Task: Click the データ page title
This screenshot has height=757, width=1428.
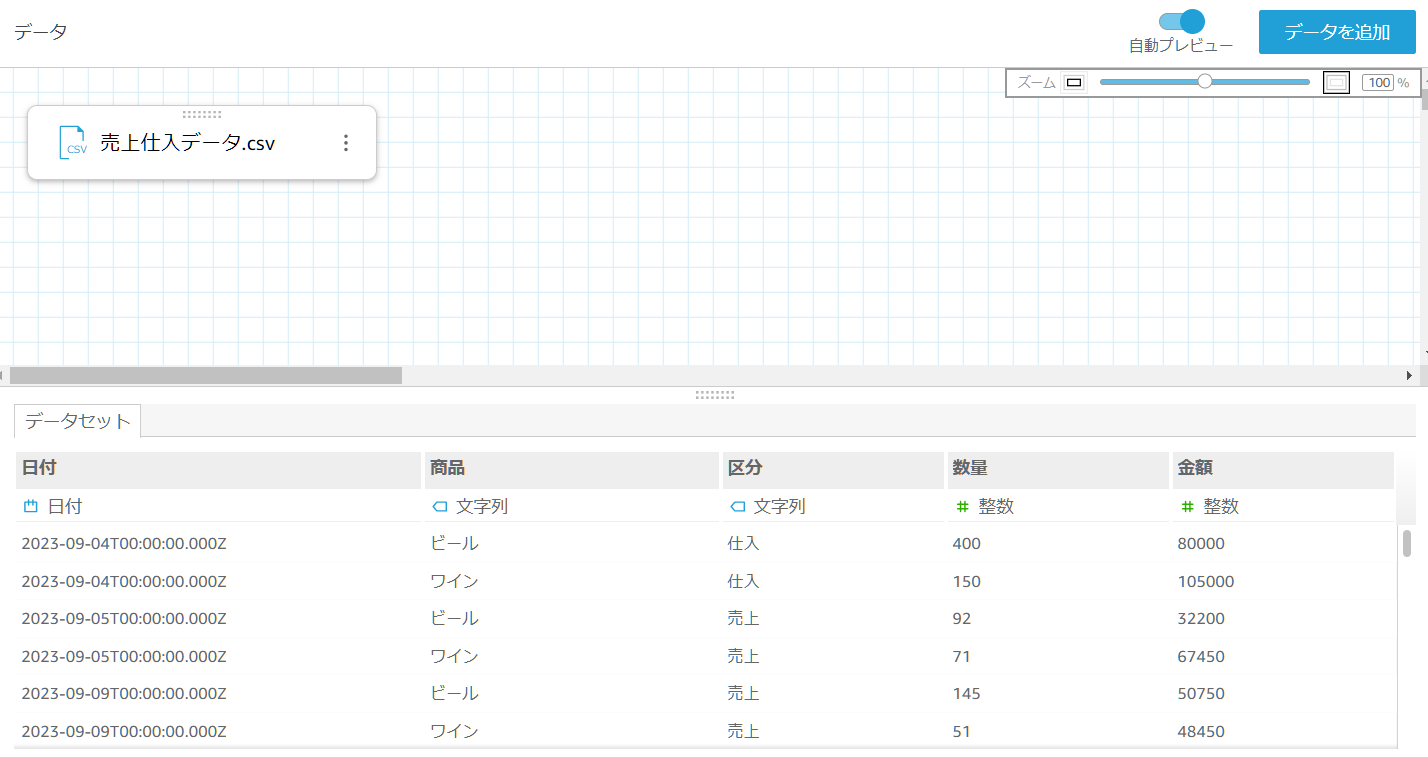Action: (41, 32)
